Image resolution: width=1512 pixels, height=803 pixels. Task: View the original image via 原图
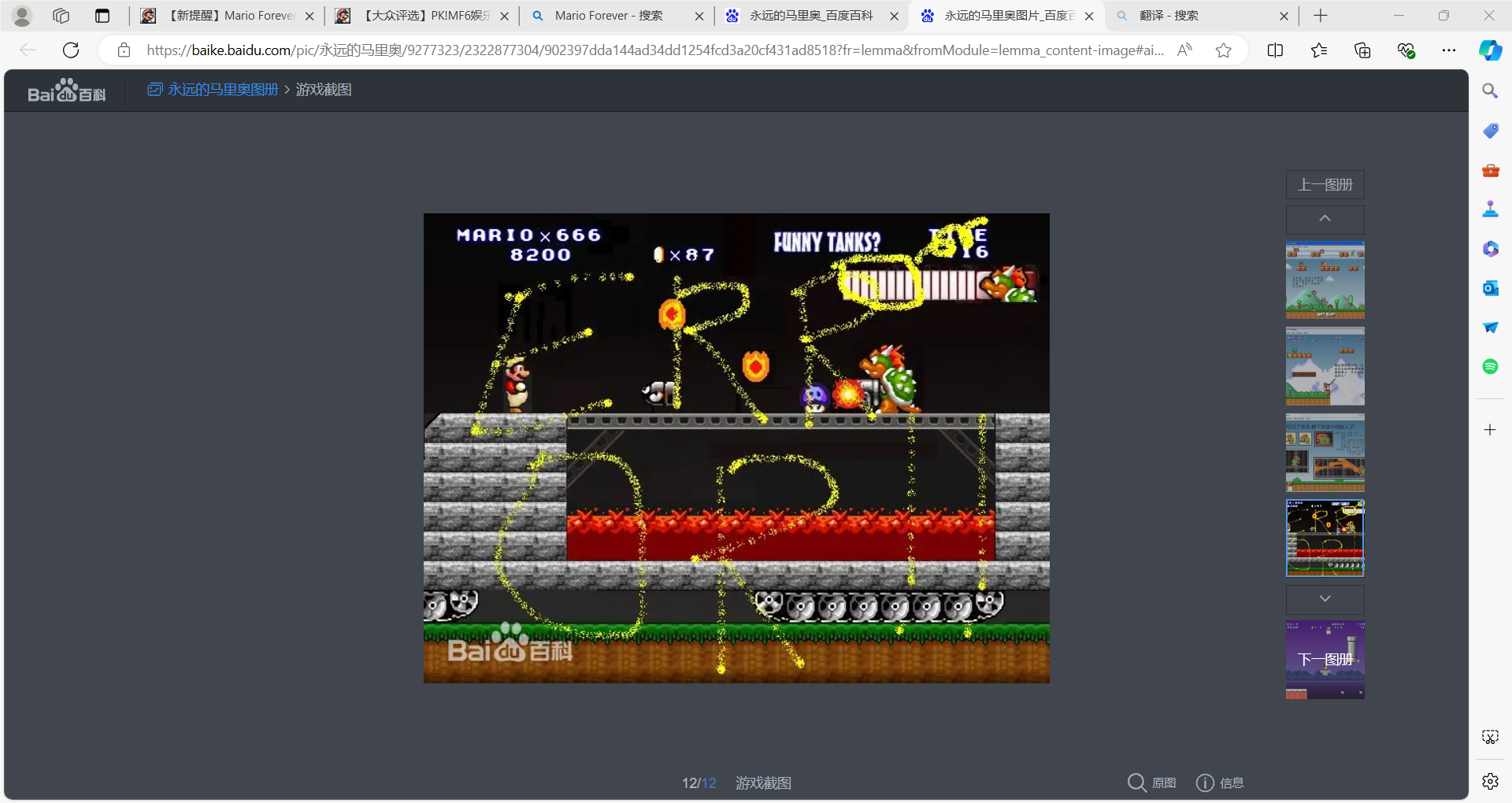[x=1151, y=783]
